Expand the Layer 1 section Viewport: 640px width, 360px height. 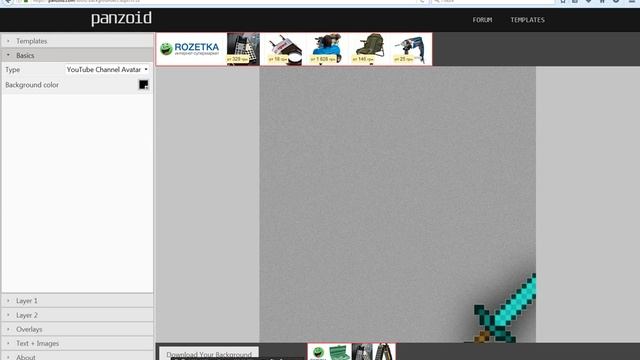coord(77,301)
